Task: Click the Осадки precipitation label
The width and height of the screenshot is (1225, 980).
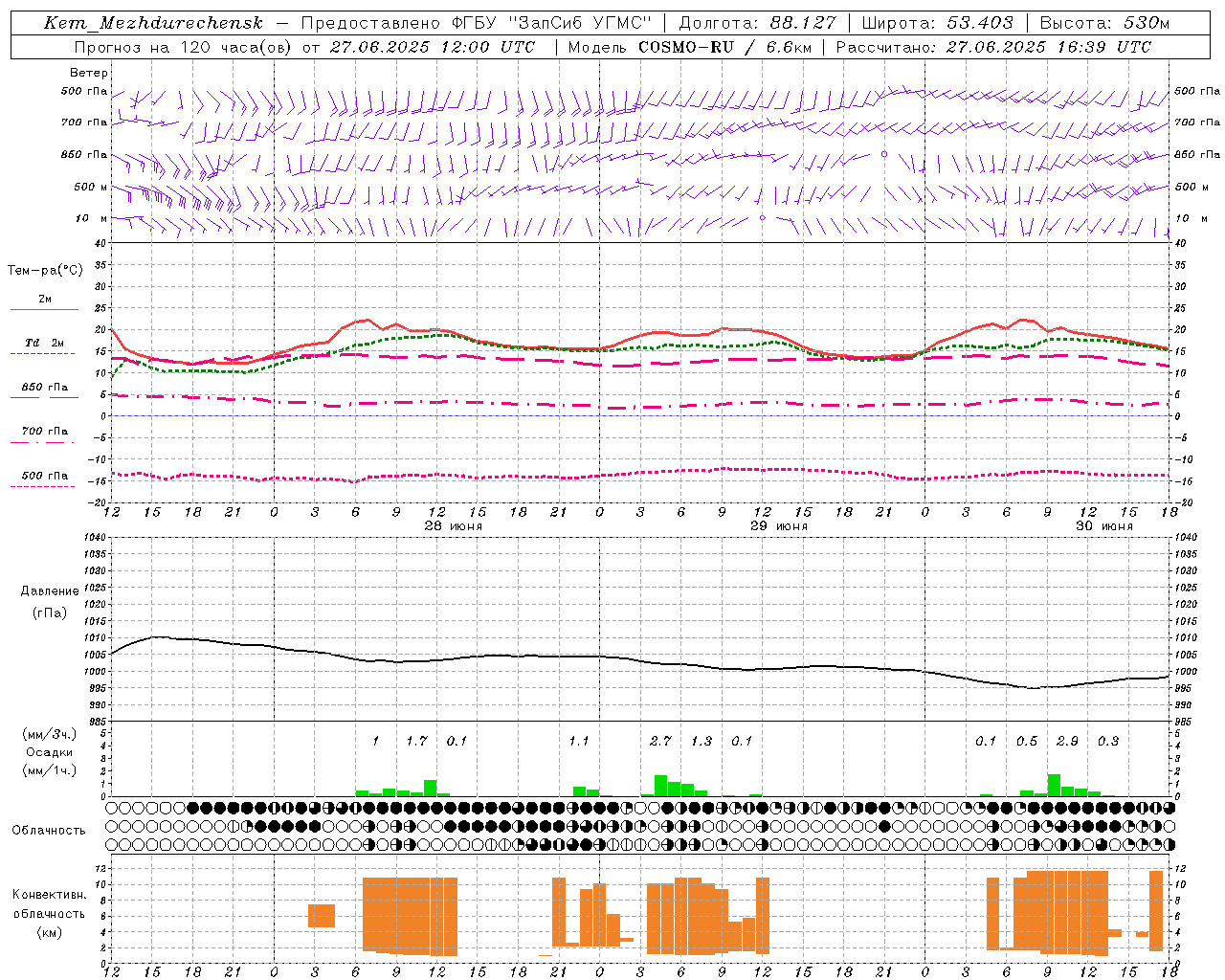Action: point(50,752)
